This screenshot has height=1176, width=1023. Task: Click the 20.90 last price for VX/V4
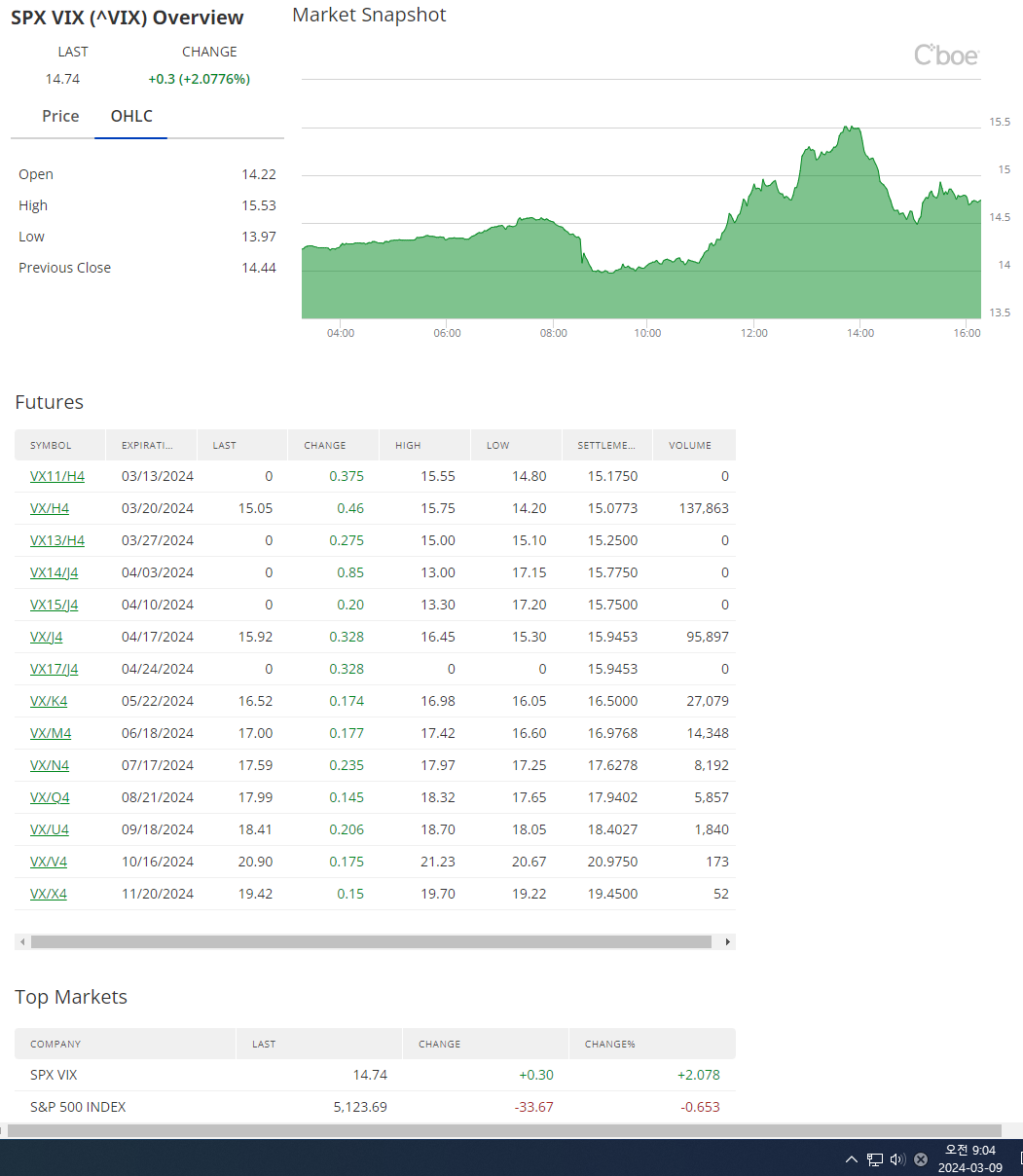(x=256, y=862)
